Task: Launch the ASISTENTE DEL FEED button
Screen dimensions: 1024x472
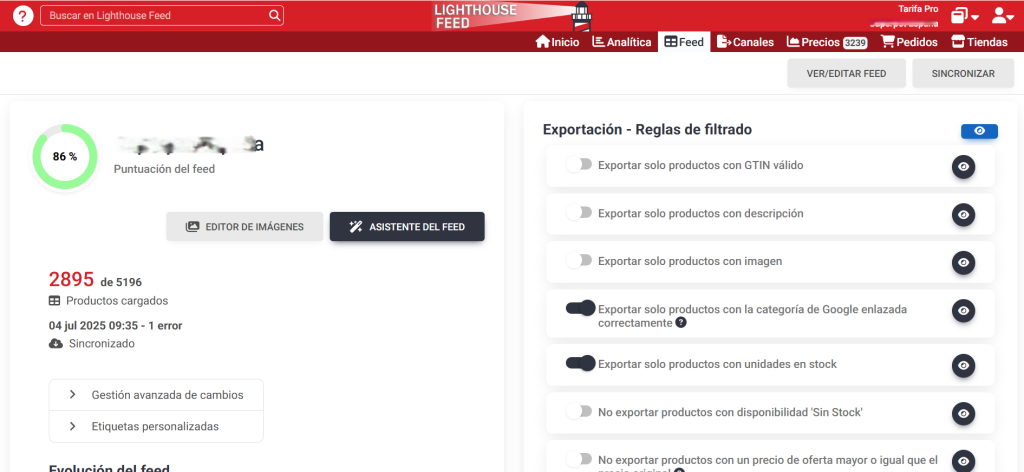Action: [x=407, y=227]
